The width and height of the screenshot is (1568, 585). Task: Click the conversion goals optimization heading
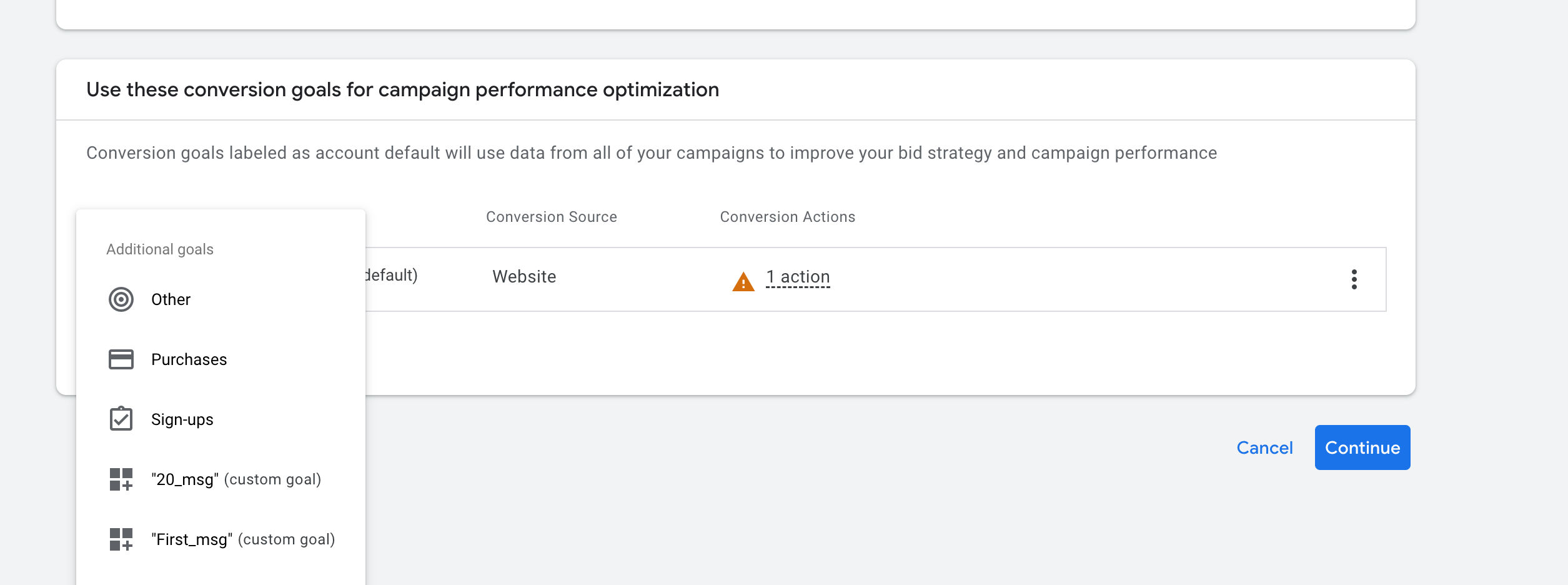point(402,90)
